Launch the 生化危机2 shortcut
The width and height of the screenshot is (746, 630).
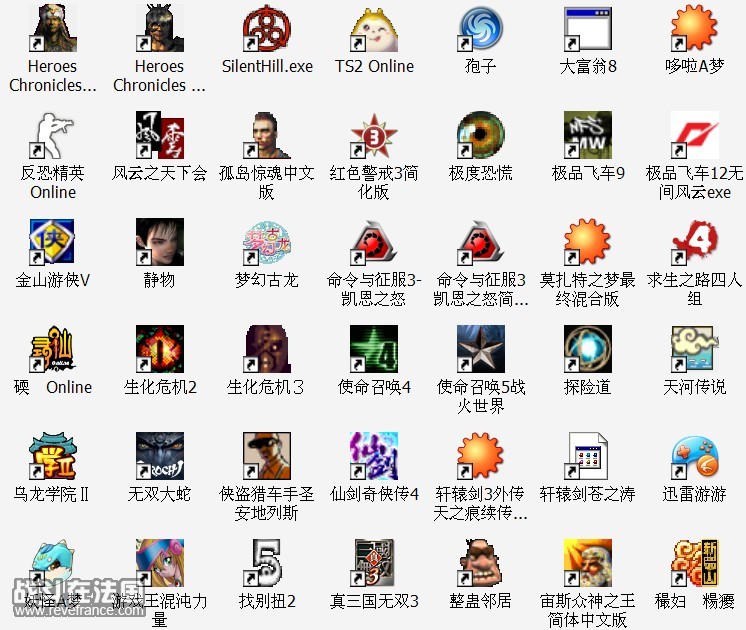coord(159,349)
